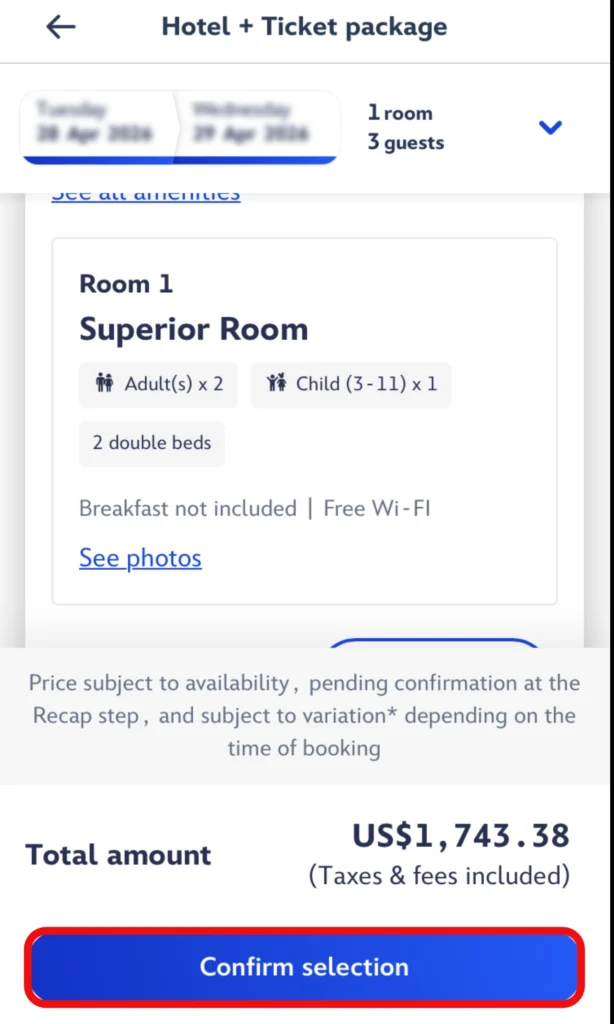Open the 'See photos' link
The image size is (614, 1024).
pyautogui.click(x=140, y=558)
